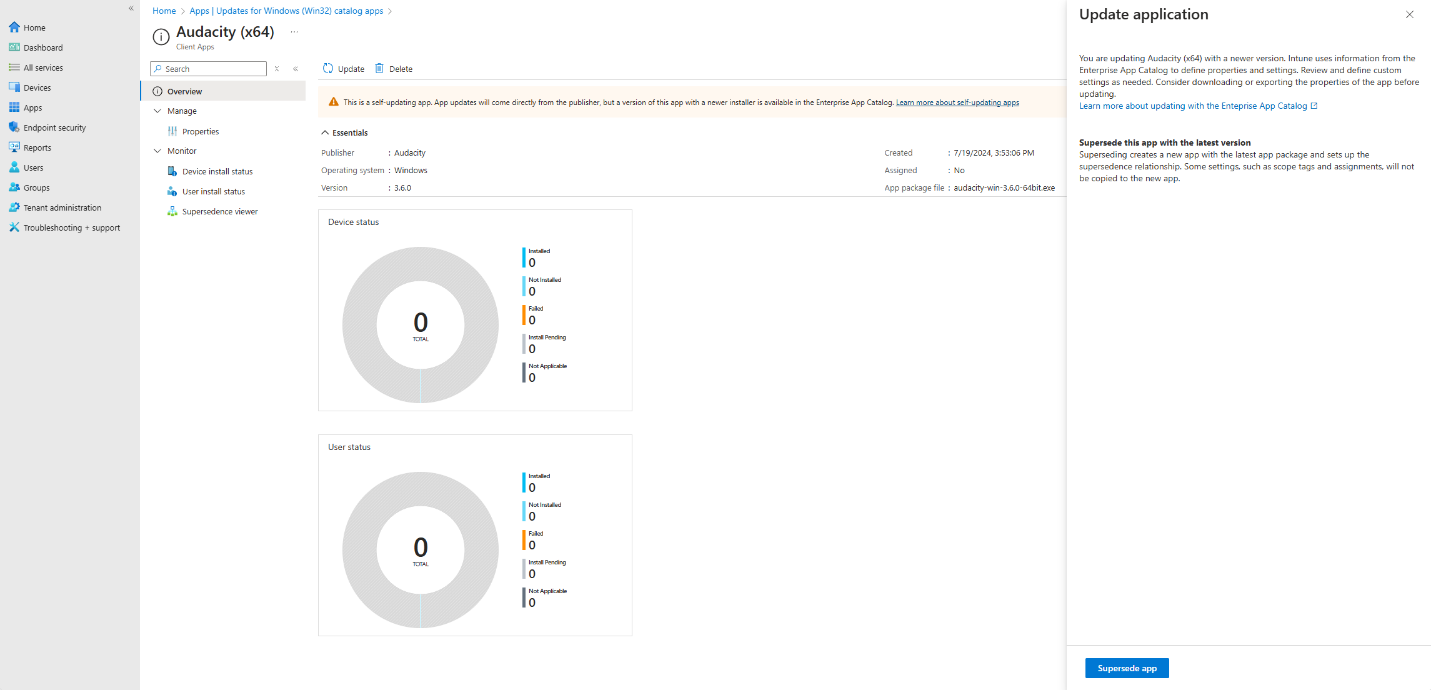Open Device install status page
This screenshot has height=690, width=1431.
[x=217, y=171]
